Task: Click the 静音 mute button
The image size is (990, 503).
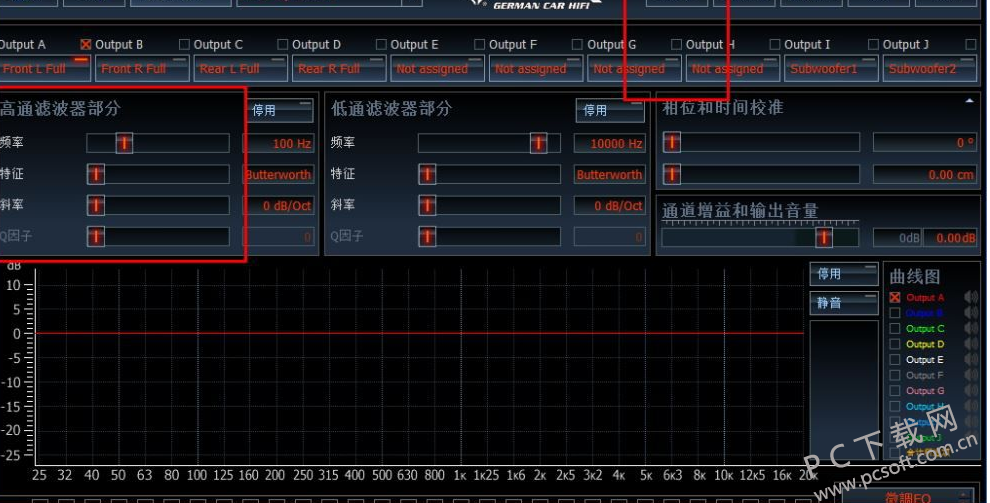Action: pyautogui.click(x=844, y=303)
